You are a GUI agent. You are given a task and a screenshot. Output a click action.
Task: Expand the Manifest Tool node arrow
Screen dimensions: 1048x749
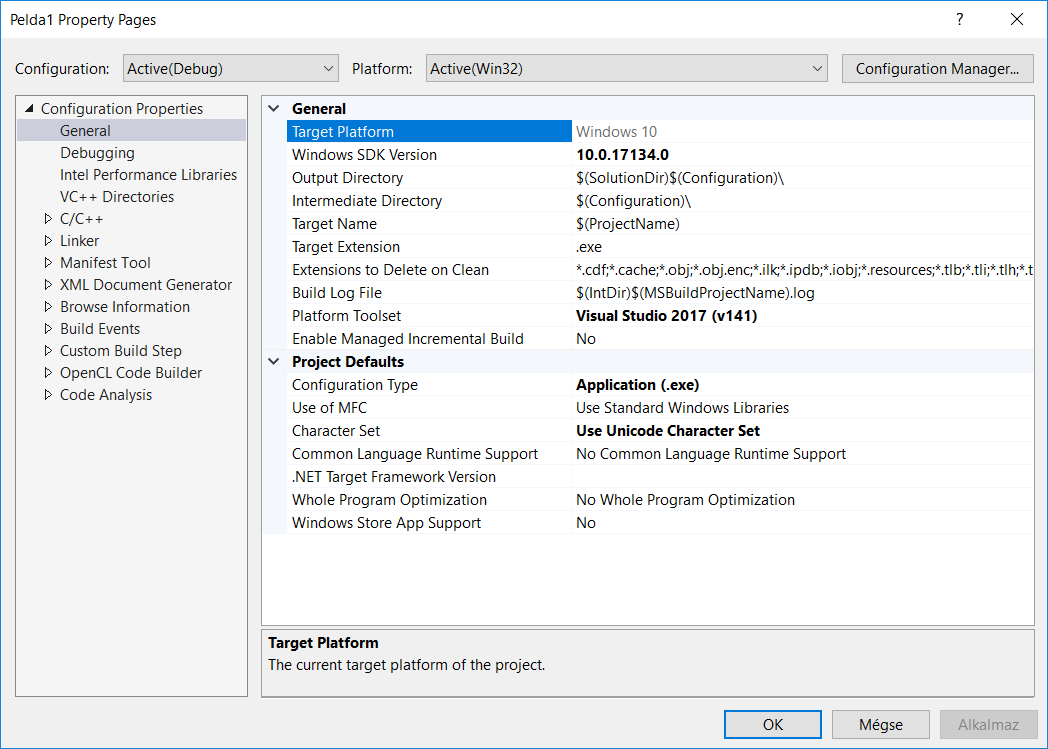point(48,263)
